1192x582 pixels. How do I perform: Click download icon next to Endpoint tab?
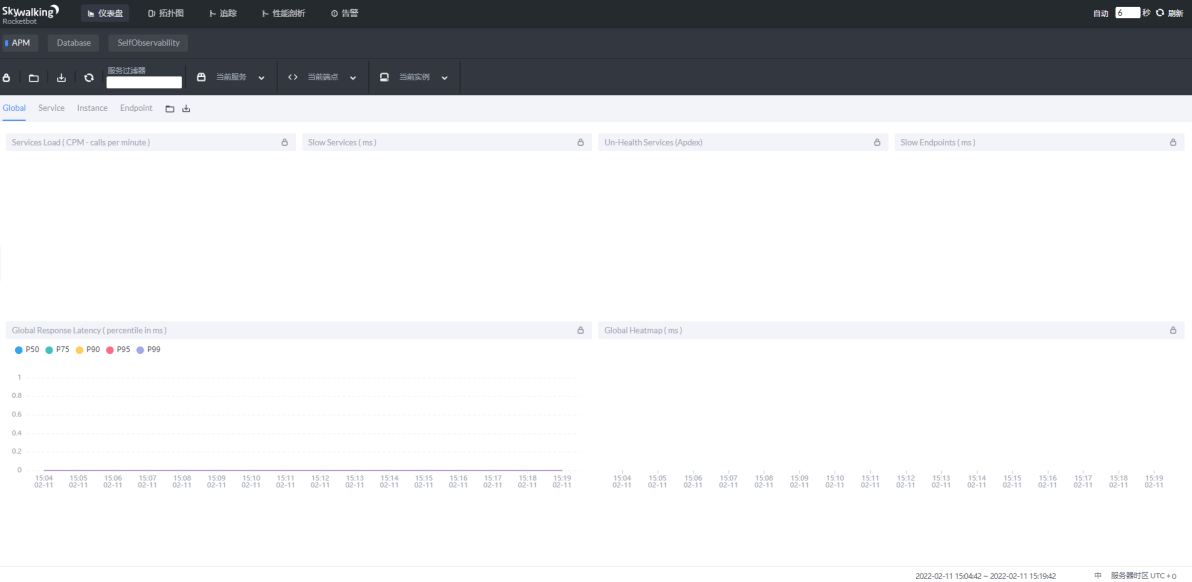click(186, 109)
